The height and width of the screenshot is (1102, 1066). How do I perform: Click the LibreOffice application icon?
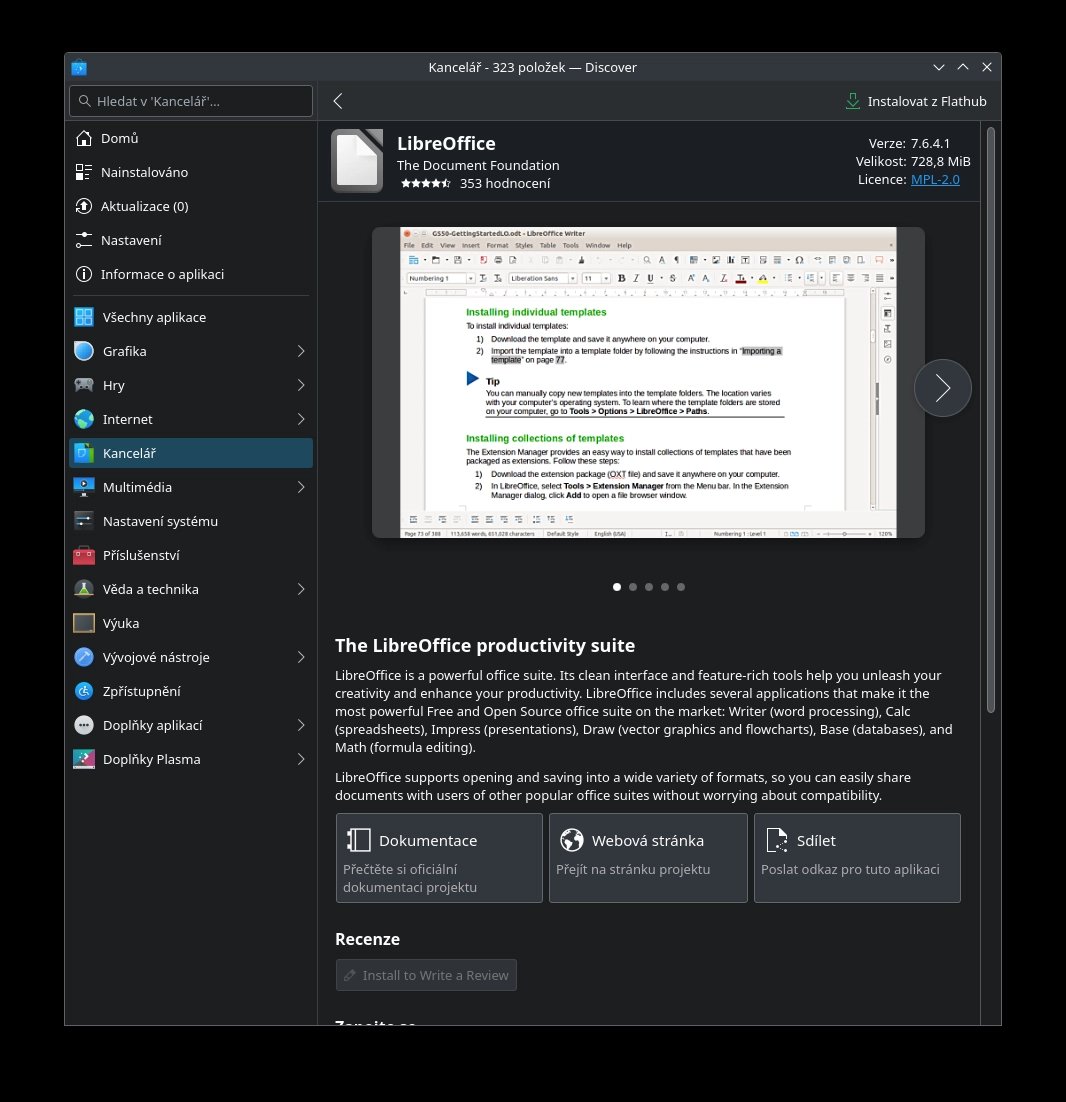357,161
